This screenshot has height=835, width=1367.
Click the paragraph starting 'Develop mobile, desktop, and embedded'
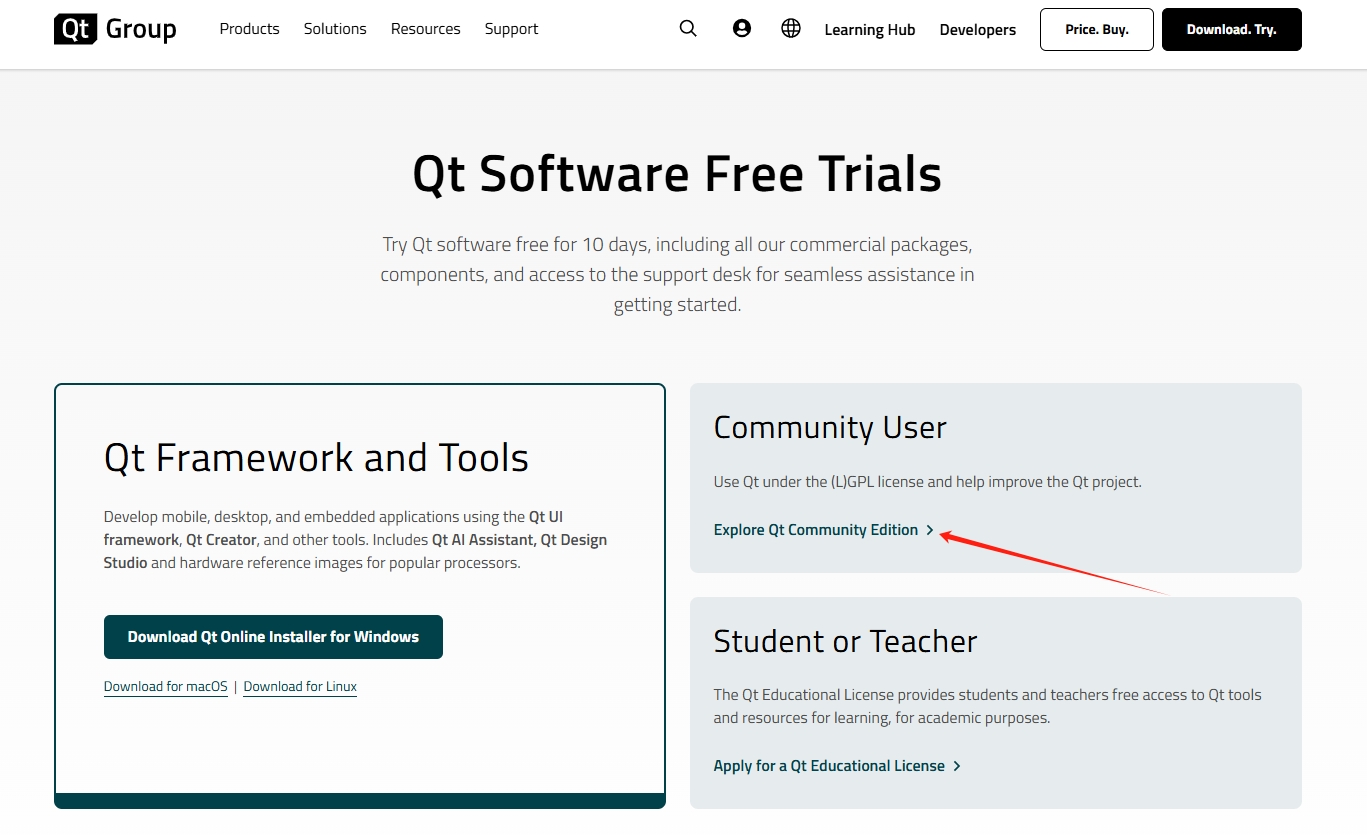(x=355, y=540)
